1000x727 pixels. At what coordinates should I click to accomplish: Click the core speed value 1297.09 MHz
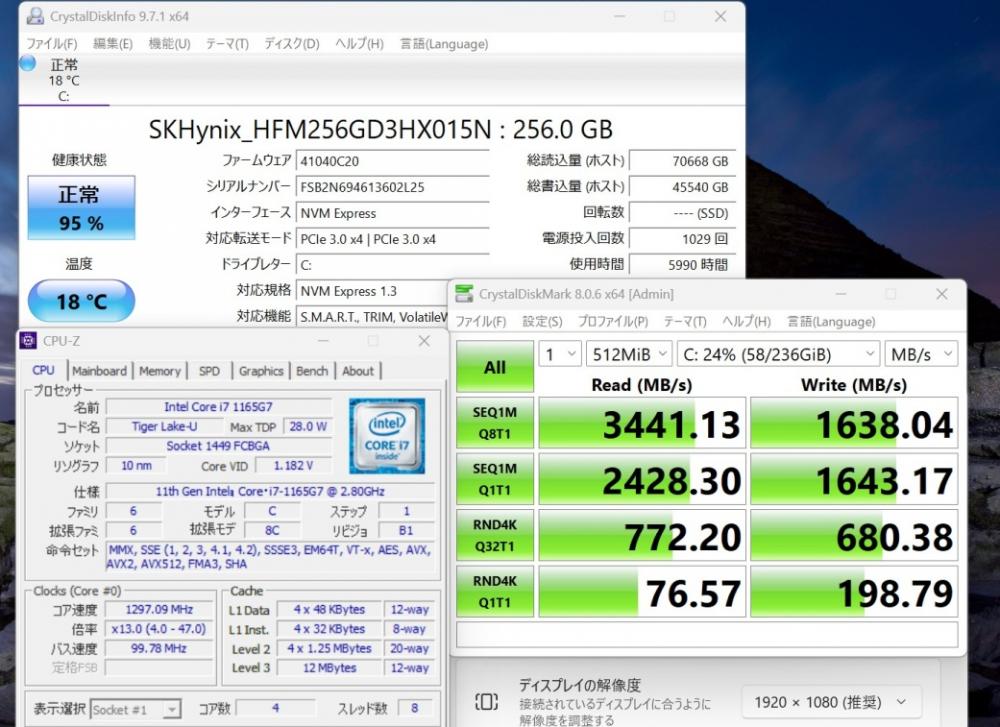tap(159, 609)
